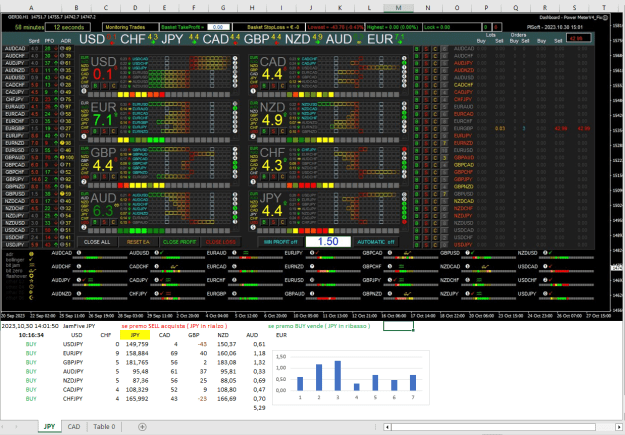Viewport: 625px width, 435px height.
Task: Click the tallest bar in the chart
Action: click(x=338, y=376)
